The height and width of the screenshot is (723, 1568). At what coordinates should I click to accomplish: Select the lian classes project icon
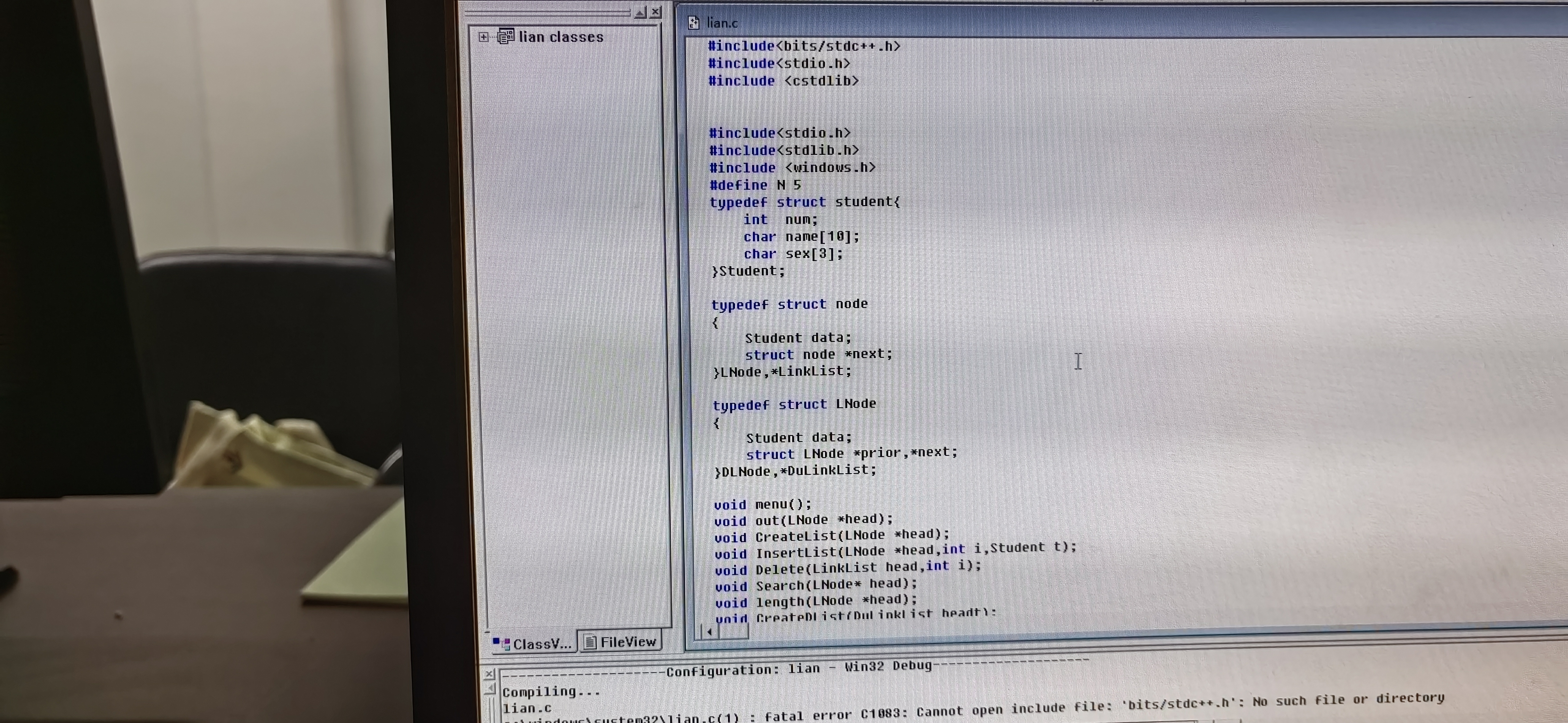pos(505,36)
